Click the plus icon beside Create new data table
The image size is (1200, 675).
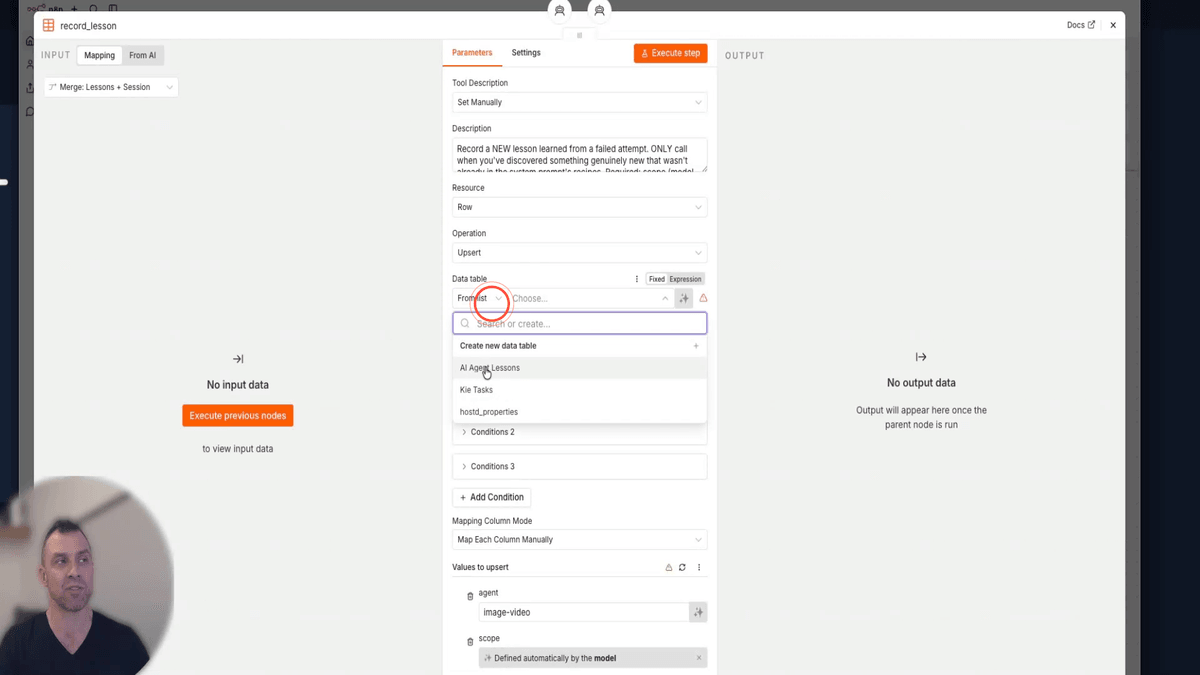(x=696, y=346)
